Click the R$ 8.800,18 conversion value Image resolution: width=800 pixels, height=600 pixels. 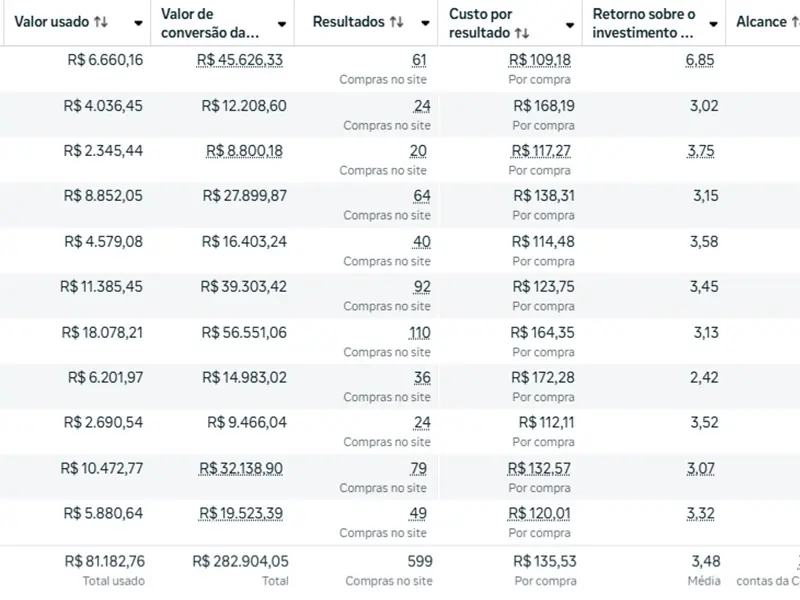[244, 151]
